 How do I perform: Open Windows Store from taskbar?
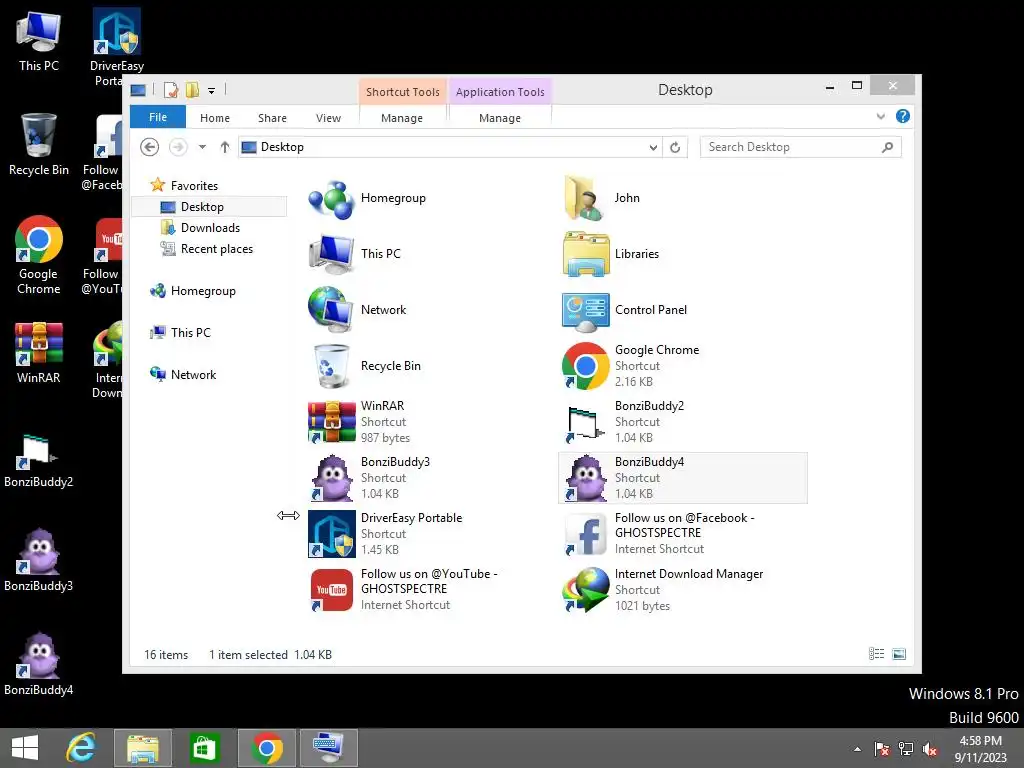coord(204,748)
